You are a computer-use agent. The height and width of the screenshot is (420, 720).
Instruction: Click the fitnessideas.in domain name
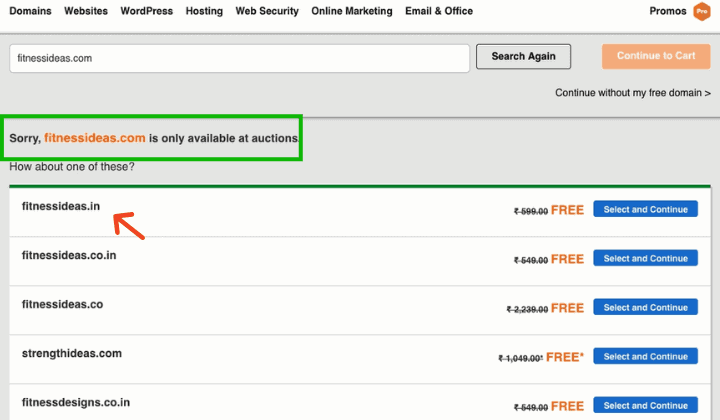(x=61, y=206)
